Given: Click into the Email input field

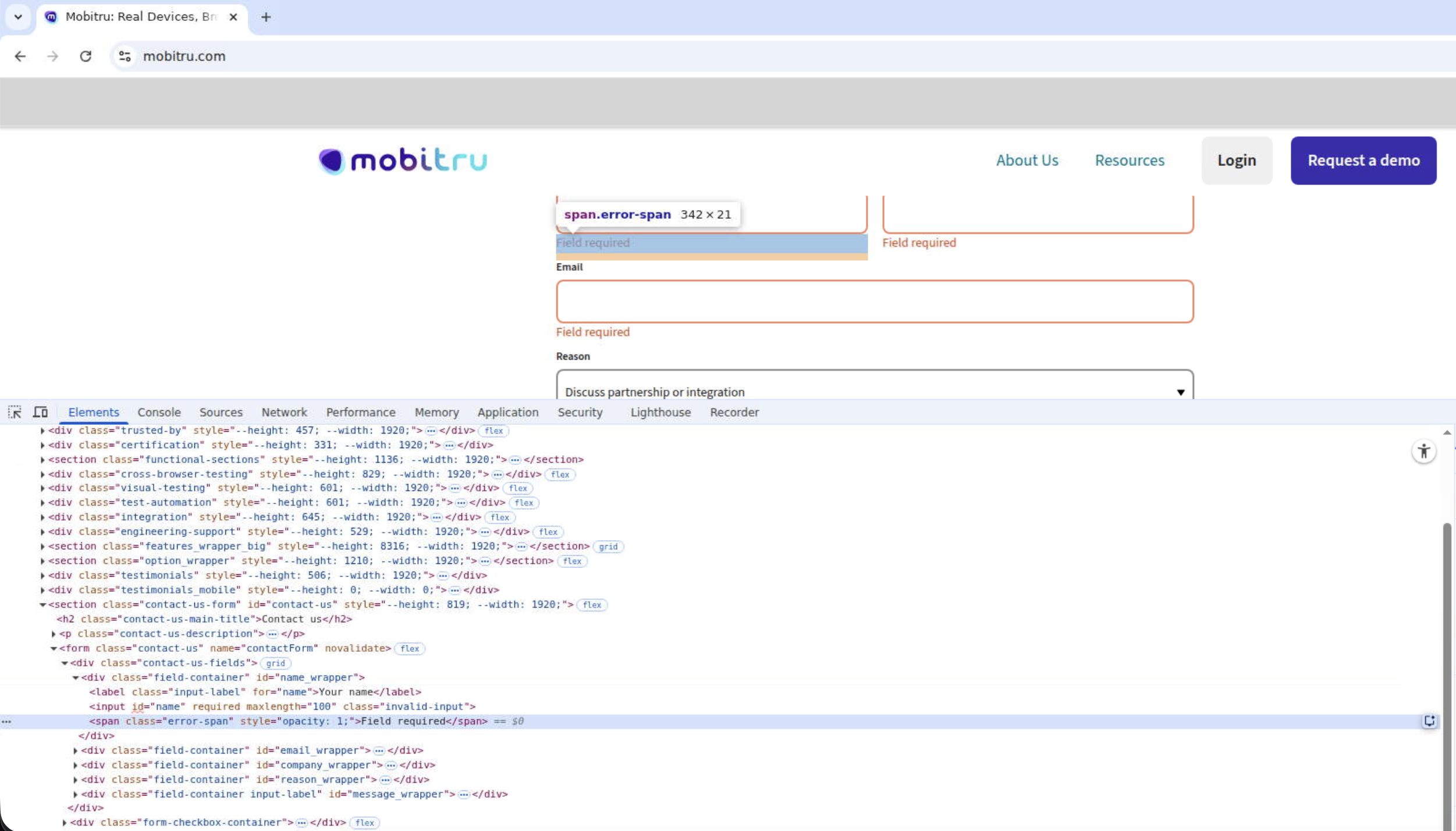Looking at the screenshot, I should tap(874, 301).
